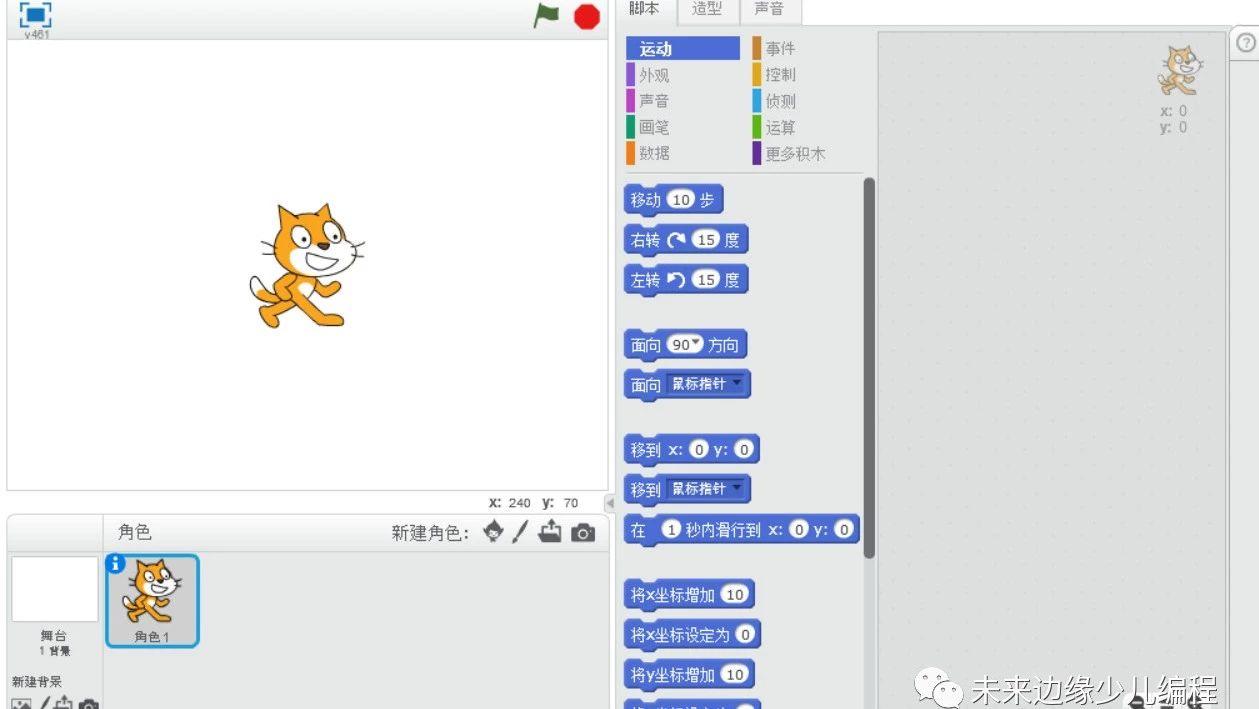Click the 将y坐标增加 10 block
The image size is (1259, 709).
click(x=689, y=675)
